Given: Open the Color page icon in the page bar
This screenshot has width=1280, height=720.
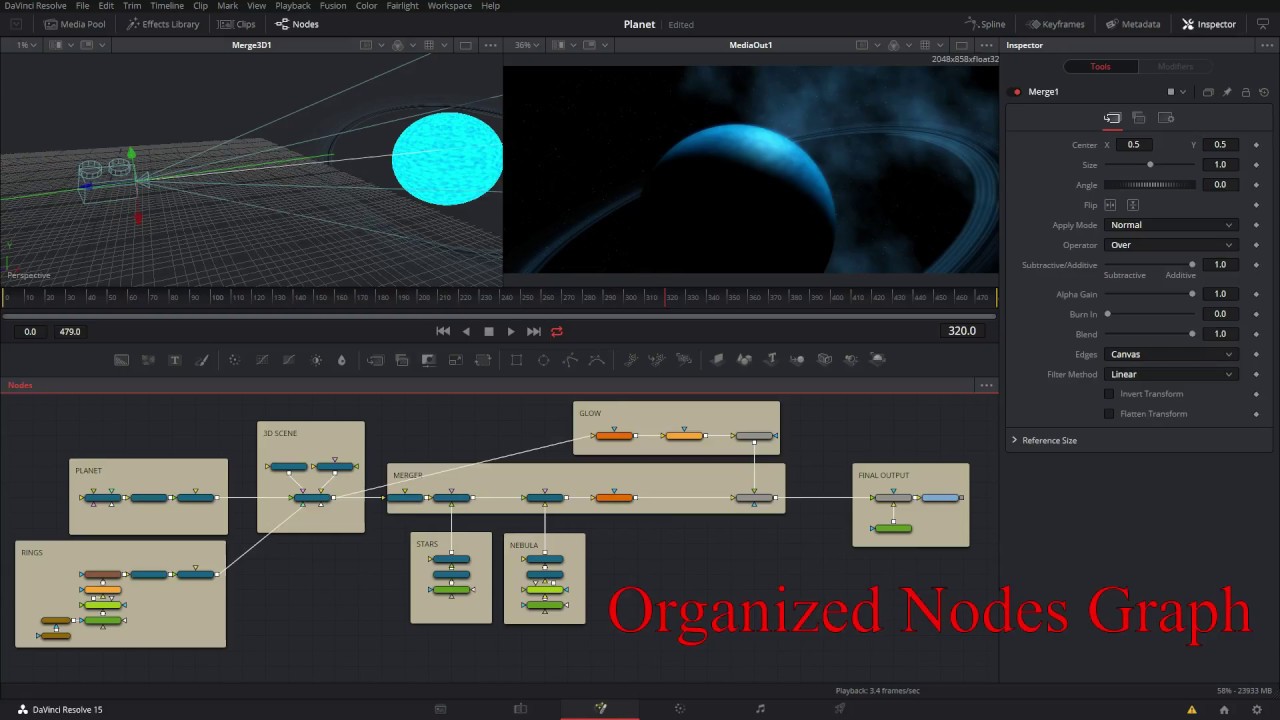Looking at the screenshot, I should (x=680, y=709).
